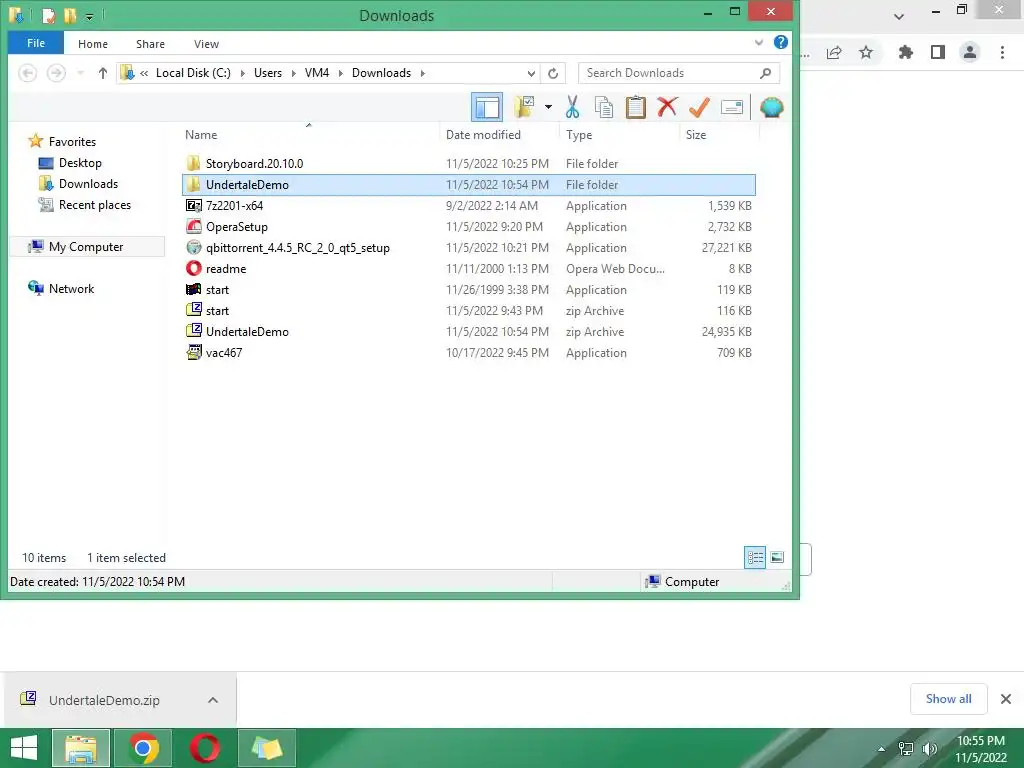This screenshot has width=1024, height=768.
Task: Toggle the preview pane layout button
Action: coord(487,107)
